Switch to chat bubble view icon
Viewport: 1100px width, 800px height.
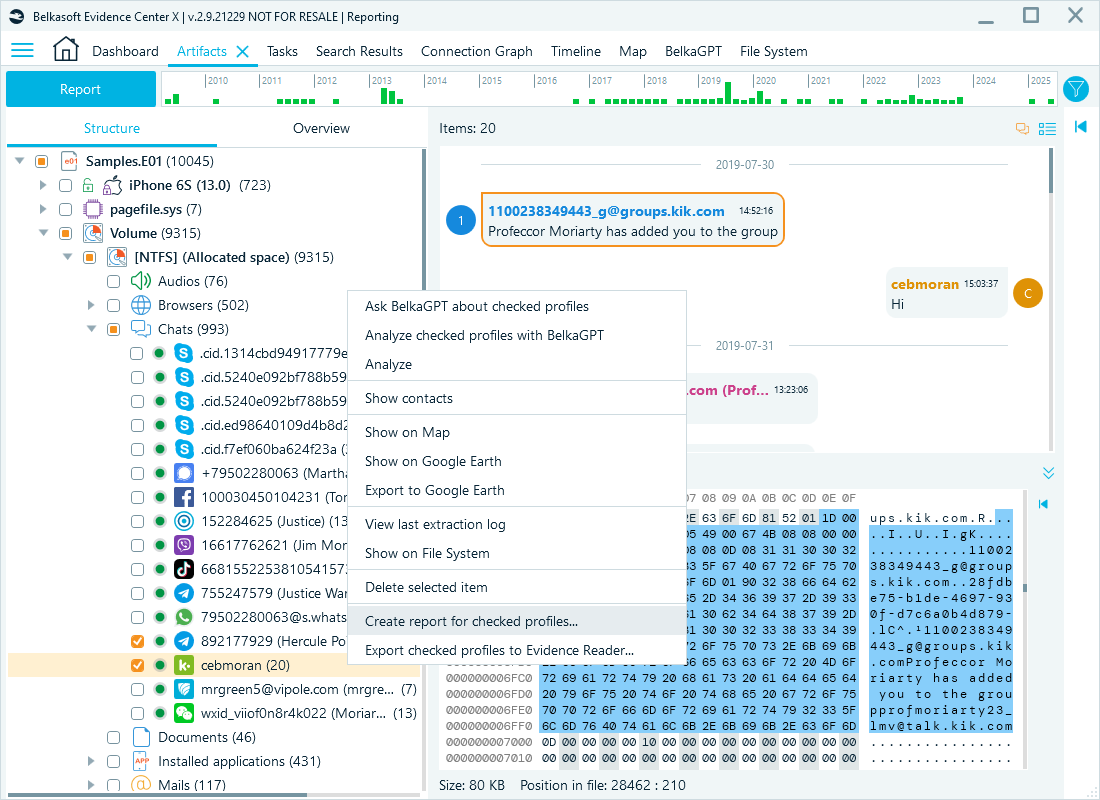pos(1022,128)
